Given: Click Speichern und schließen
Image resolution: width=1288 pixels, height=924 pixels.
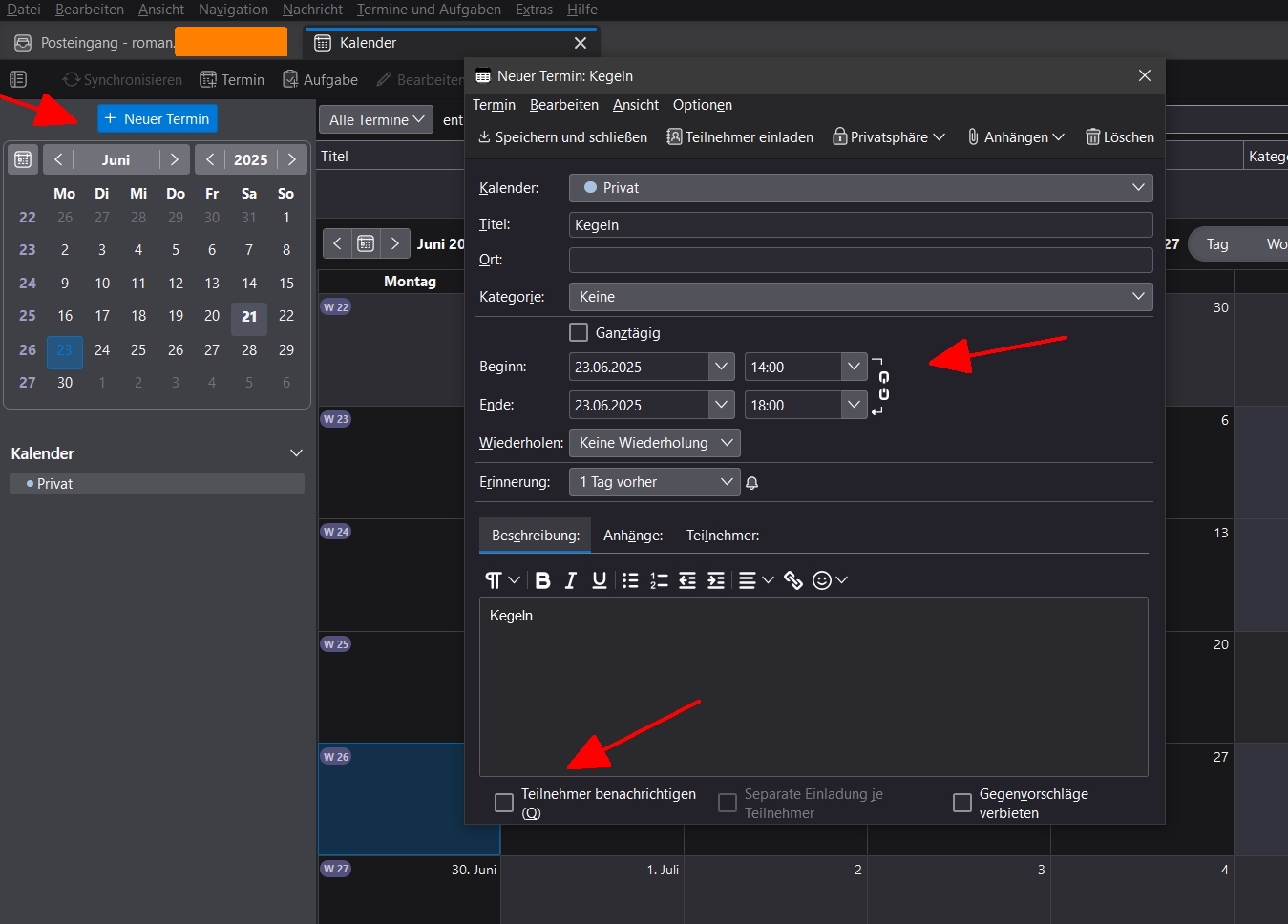Looking at the screenshot, I should click(562, 137).
